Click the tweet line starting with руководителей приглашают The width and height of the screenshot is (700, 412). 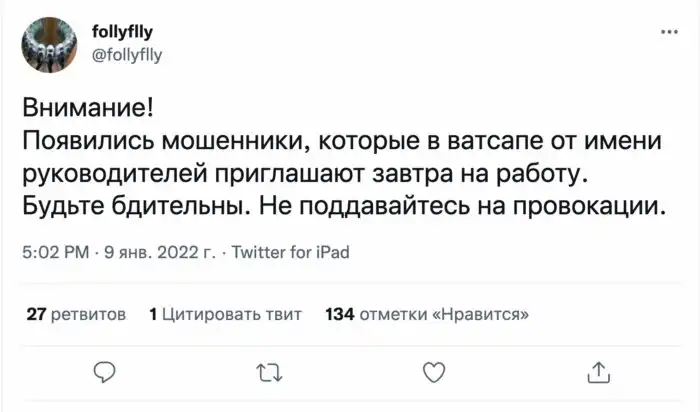(x=300, y=176)
